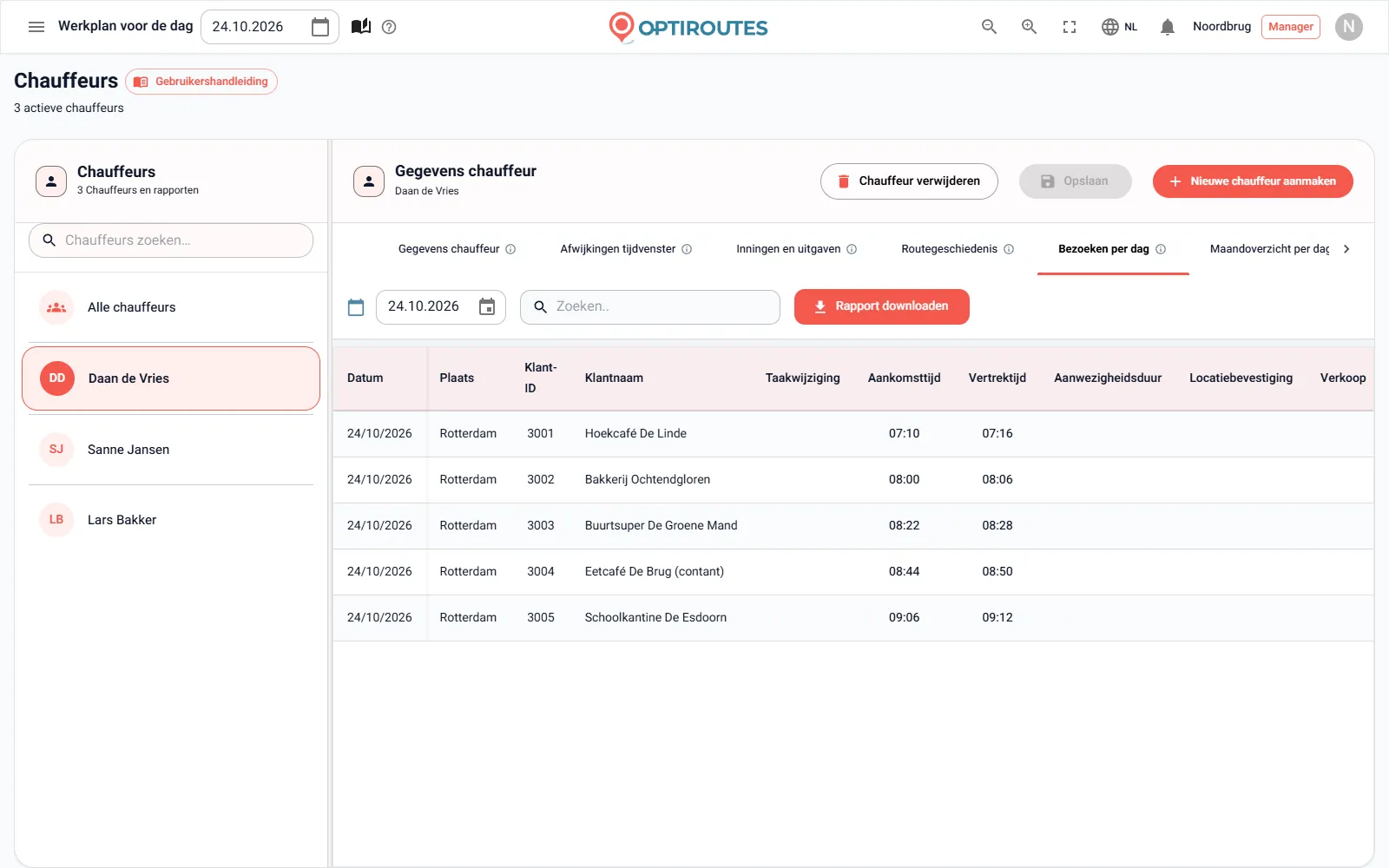Click Hoekcafé De Linde row cell
This screenshot has height=868, width=1389.
635,434
